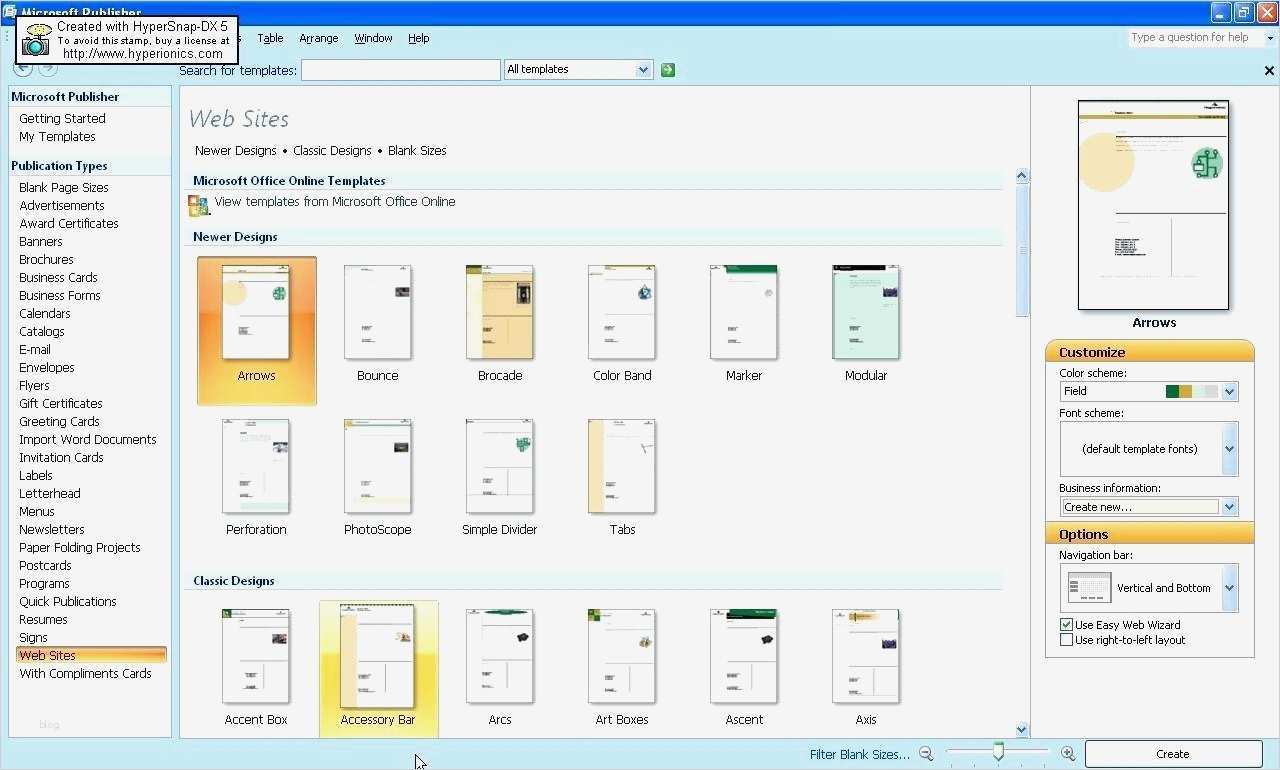Open Getting Started in the sidebar

pos(62,119)
